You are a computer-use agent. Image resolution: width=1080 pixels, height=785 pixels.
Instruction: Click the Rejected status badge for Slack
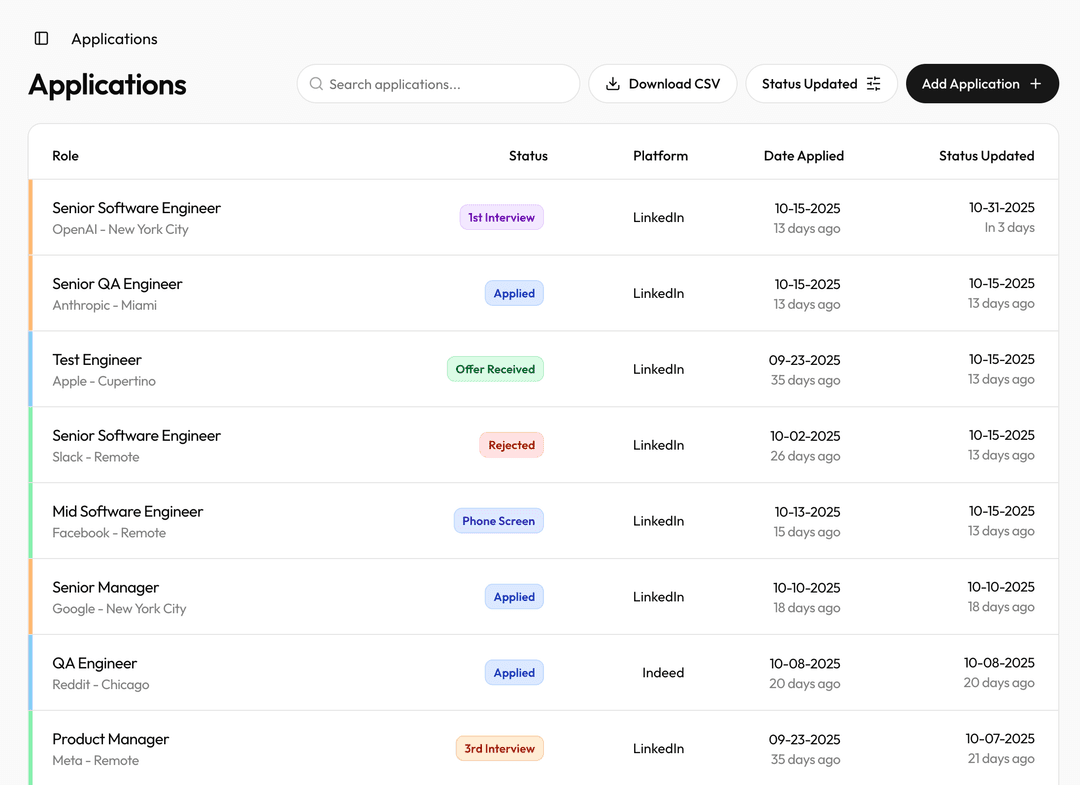pos(511,445)
